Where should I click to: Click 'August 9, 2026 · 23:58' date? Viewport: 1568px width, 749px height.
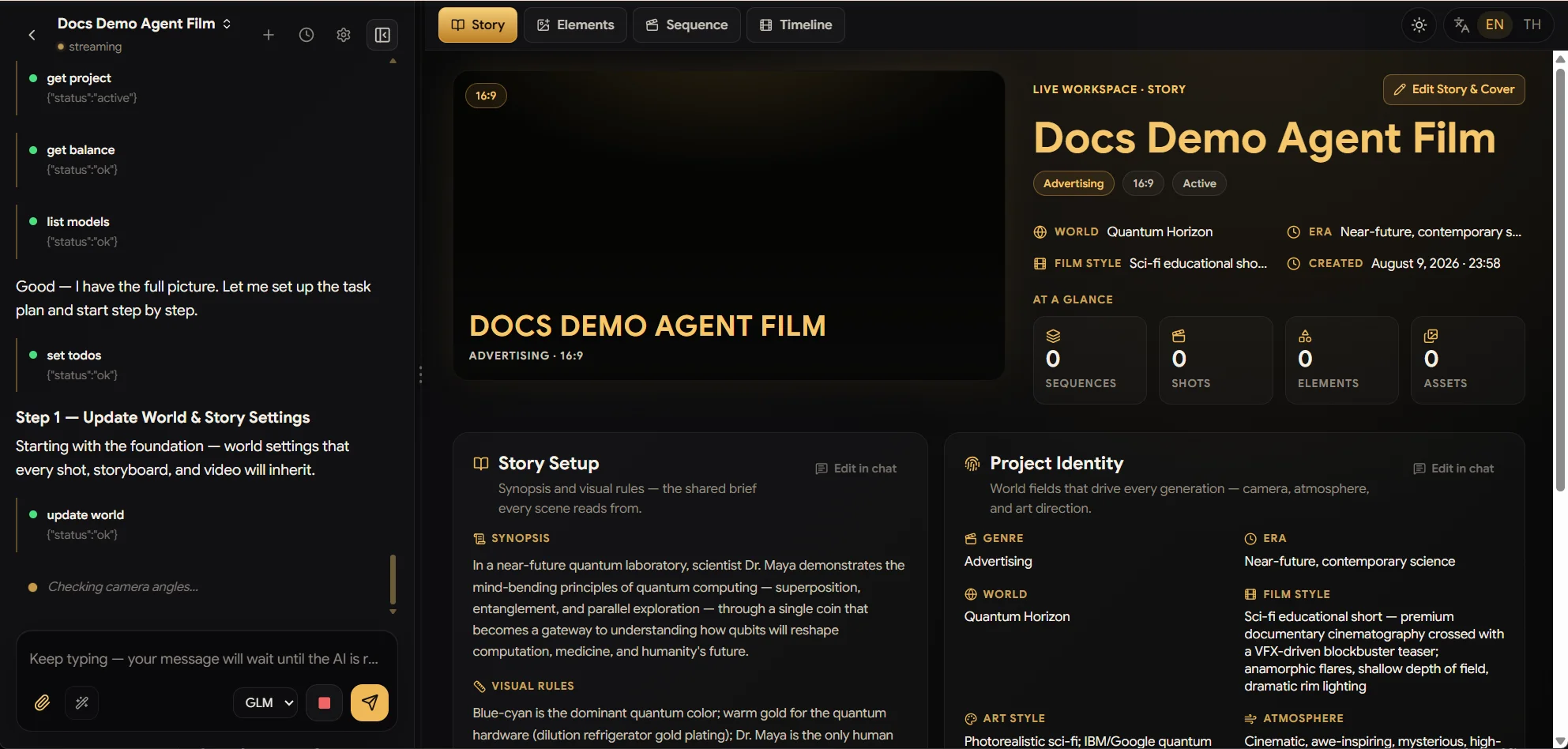tap(1435, 264)
